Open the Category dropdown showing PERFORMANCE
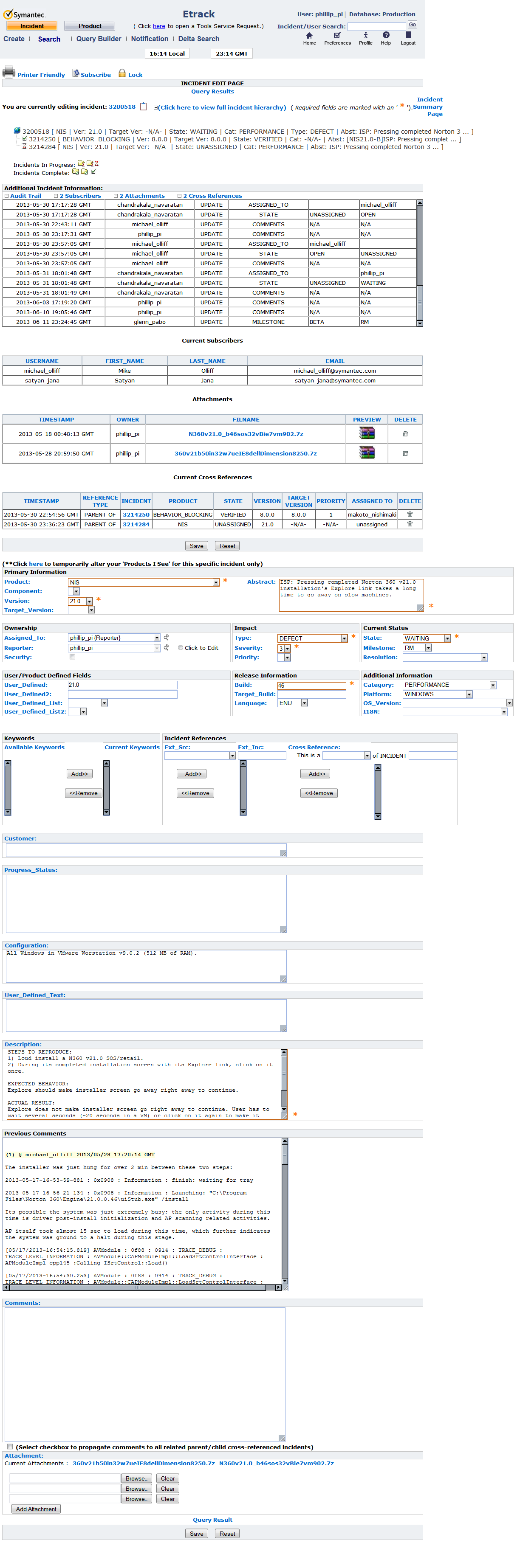Screen dimensions: 520x1568 pyautogui.click(x=493, y=685)
